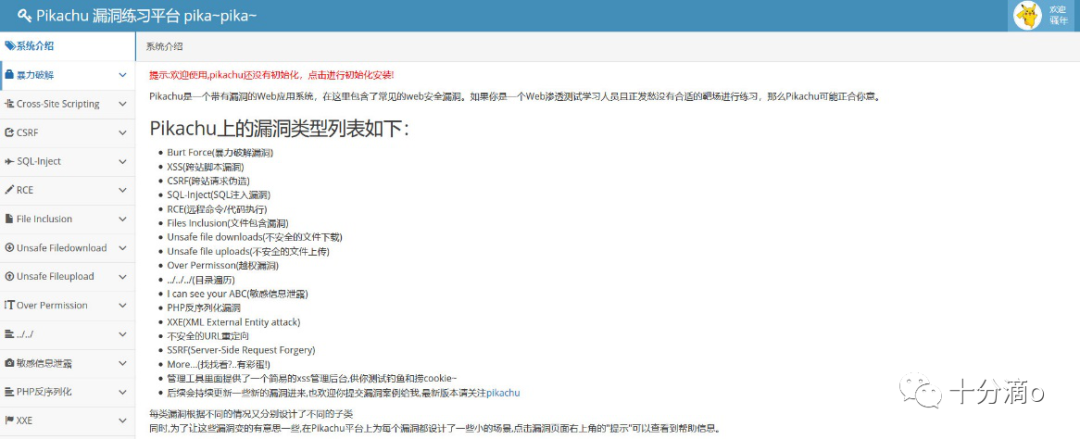This screenshot has width=1080, height=439.
Task: Expand the 暴力破解 chevron
Action: coord(123,75)
